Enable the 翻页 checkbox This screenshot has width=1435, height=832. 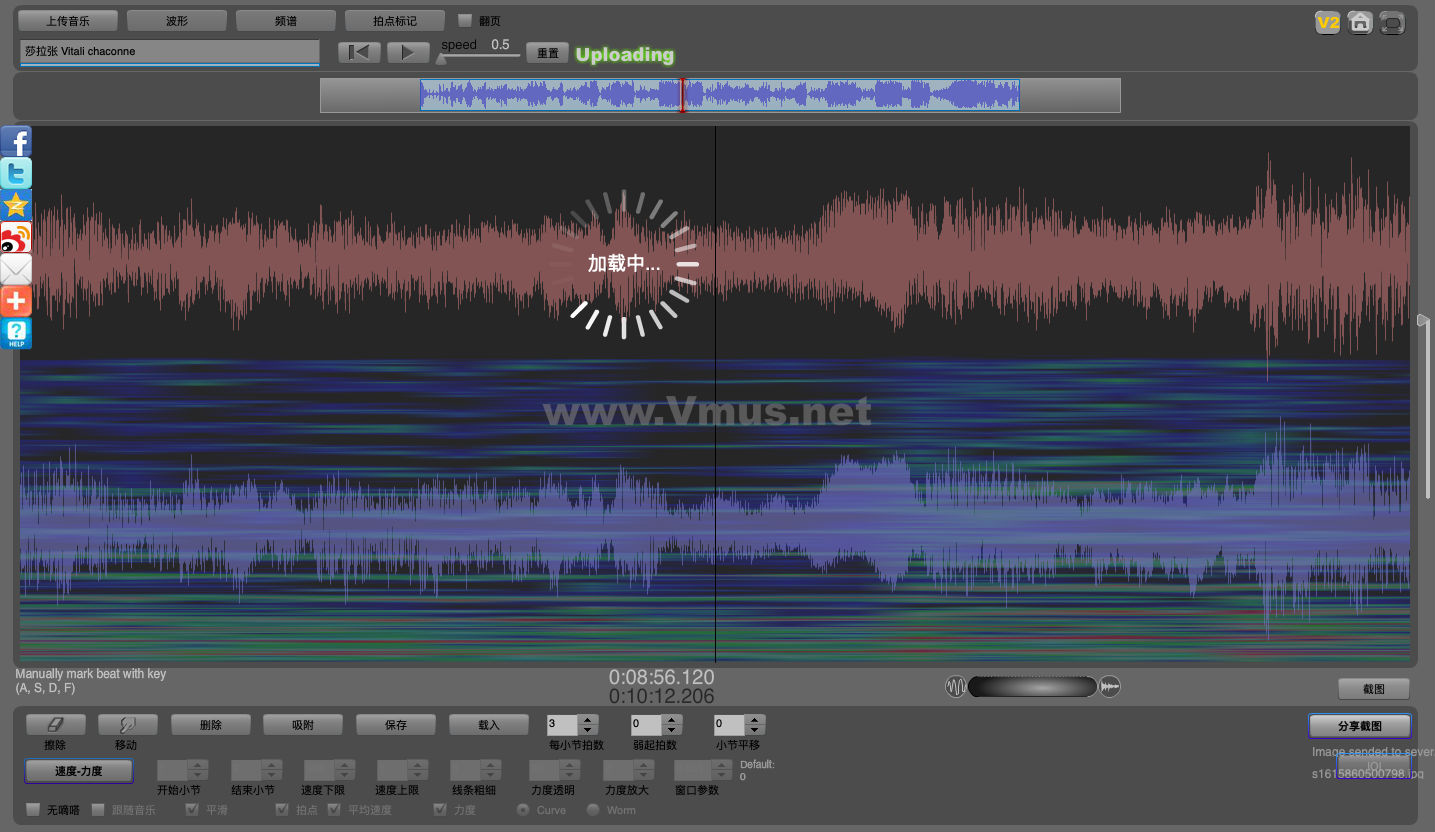tap(465, 21)
